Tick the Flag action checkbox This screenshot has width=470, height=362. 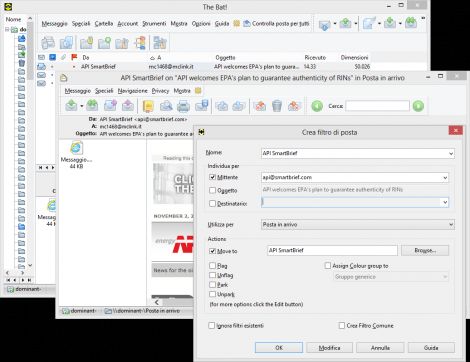[x=212, y=265]
